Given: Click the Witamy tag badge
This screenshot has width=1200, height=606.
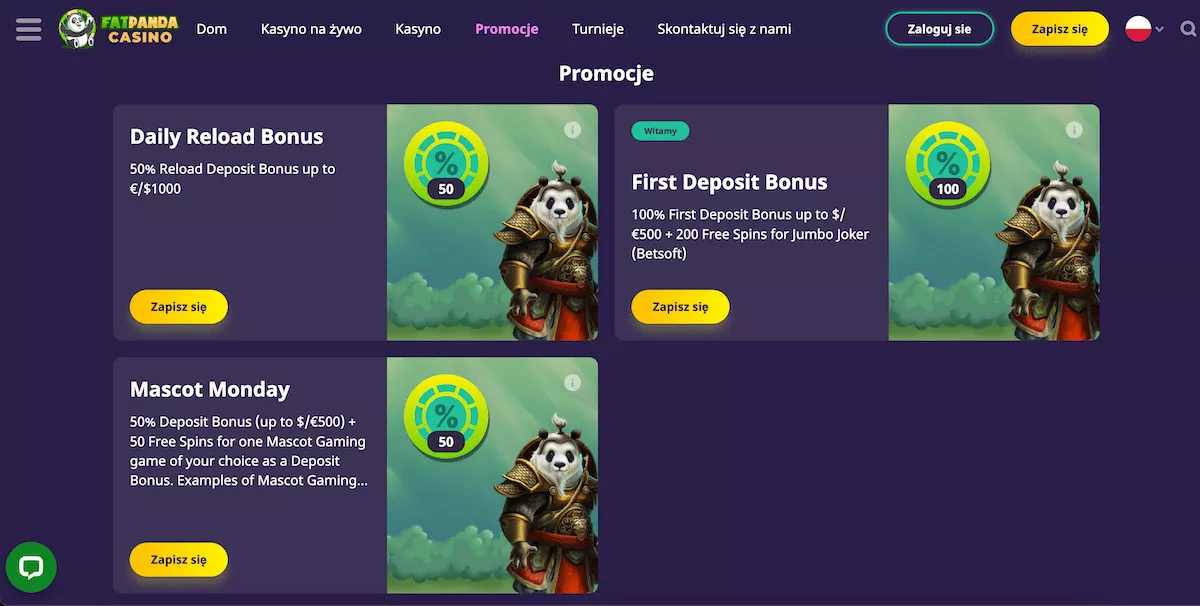Looking at the screenshot, I should (660, 131).
